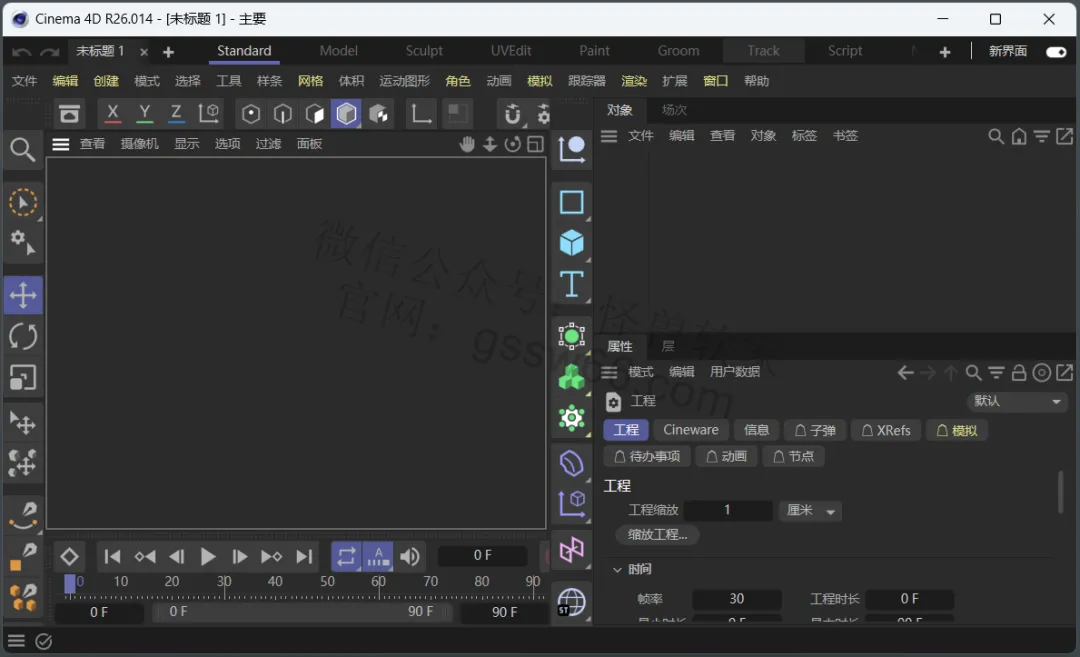This screenshot has height=657, width=1080.
Task: Lock the Attributes panel
Action: [1019, 373]
